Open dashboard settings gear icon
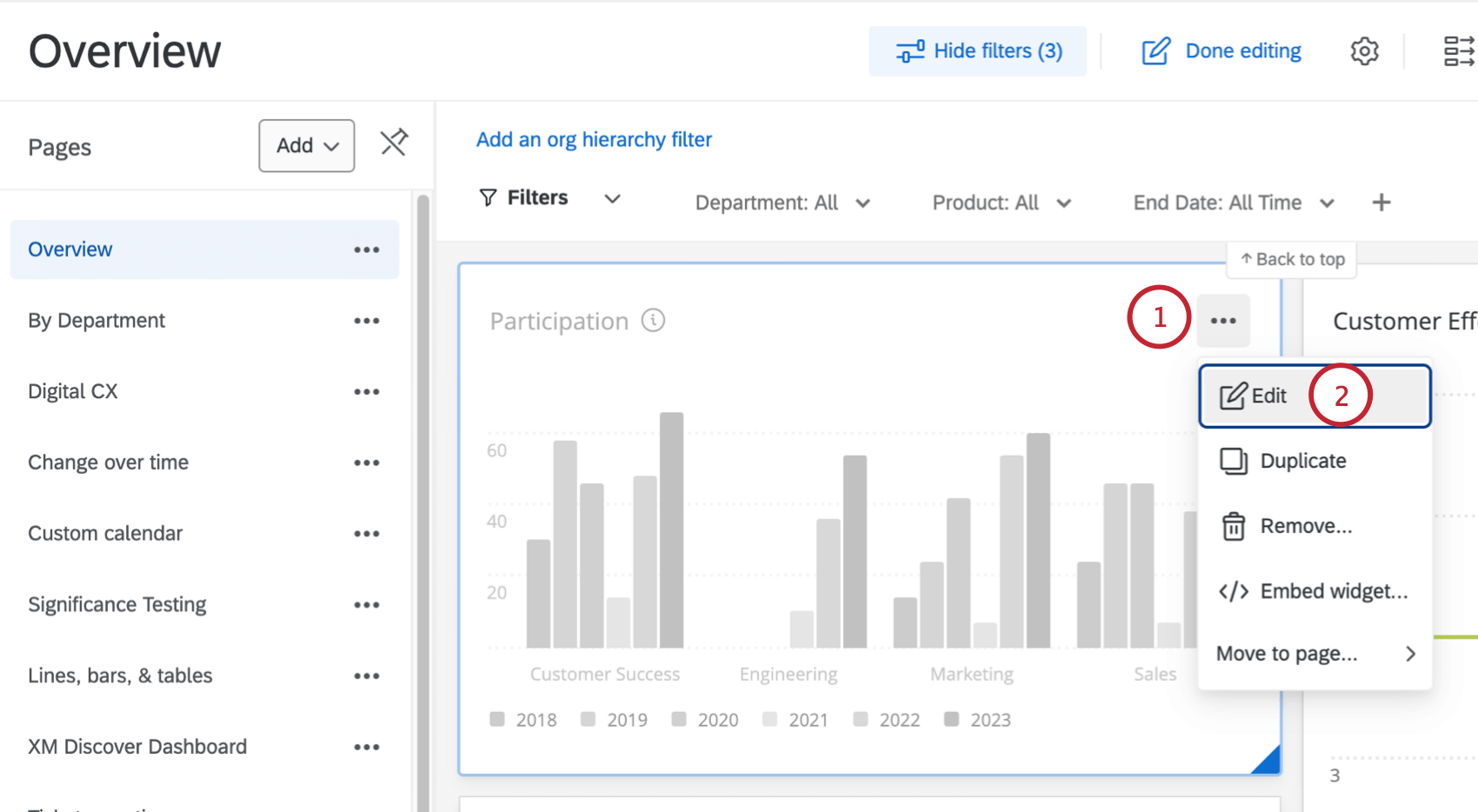1478x812 pixels. pos(1364,51)
